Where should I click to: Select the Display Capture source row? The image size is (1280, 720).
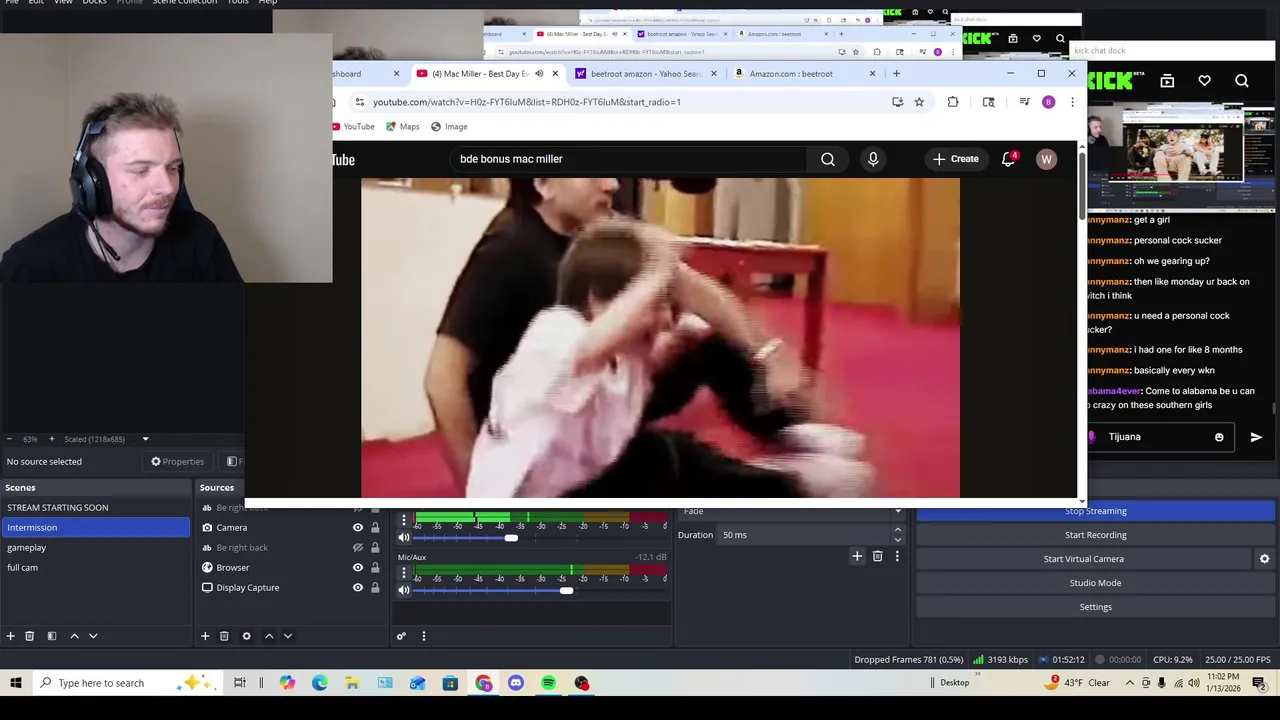tap(290, 588)
